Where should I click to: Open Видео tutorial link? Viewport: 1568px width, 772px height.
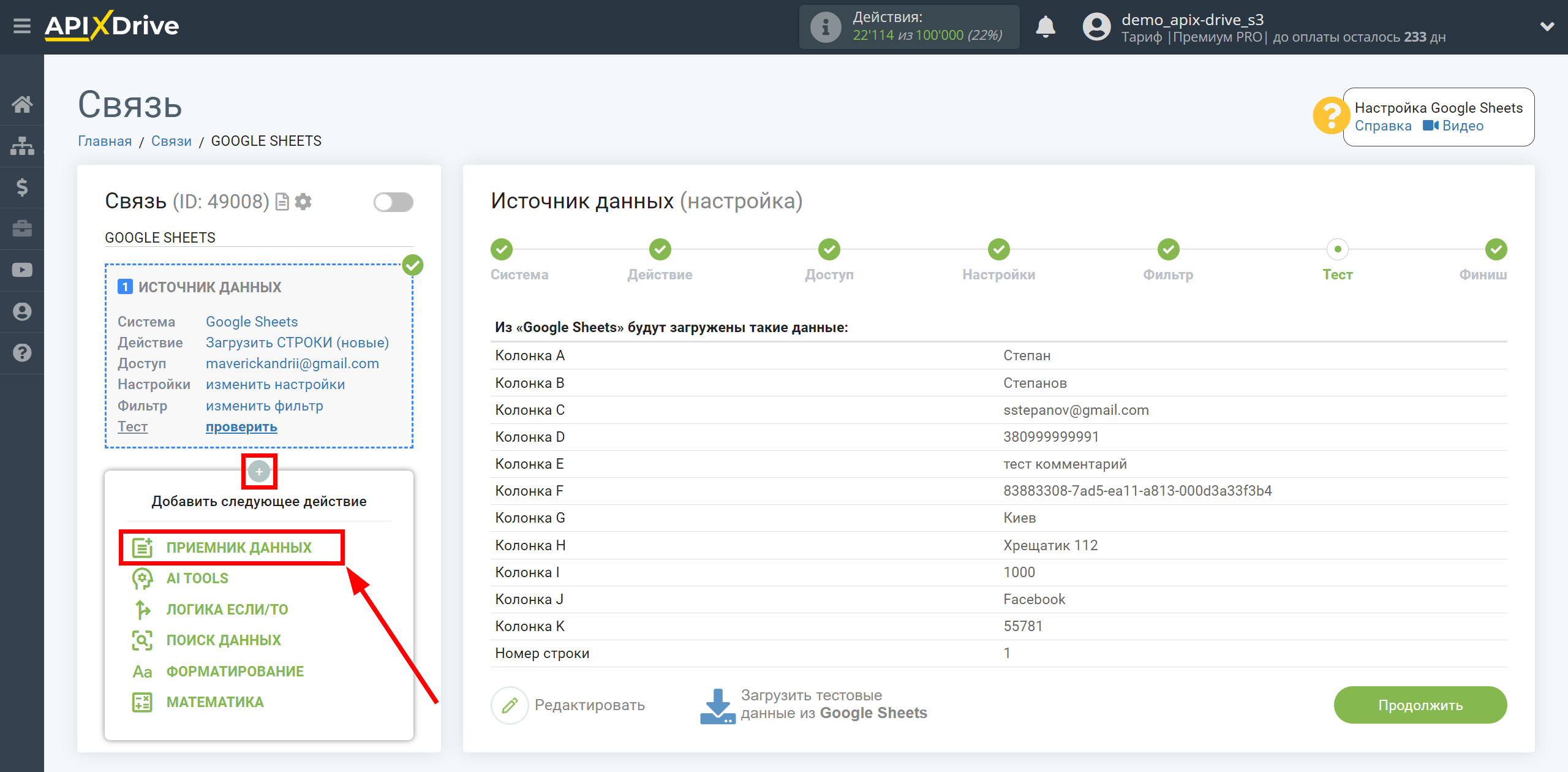point(1453,126)
